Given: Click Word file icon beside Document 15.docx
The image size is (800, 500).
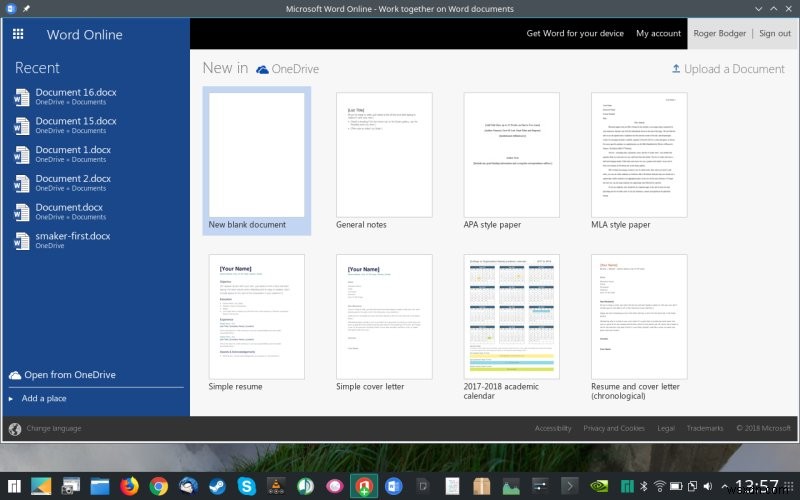Looking at the screenshot, I should (x=21, y=126).
